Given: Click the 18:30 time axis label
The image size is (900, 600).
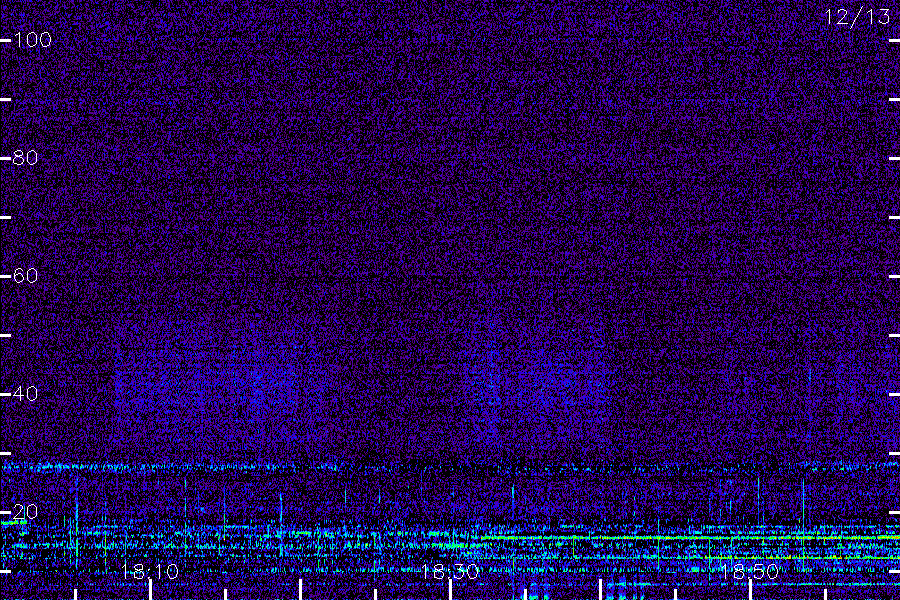Looking at the screenshot, I should 450,571.
